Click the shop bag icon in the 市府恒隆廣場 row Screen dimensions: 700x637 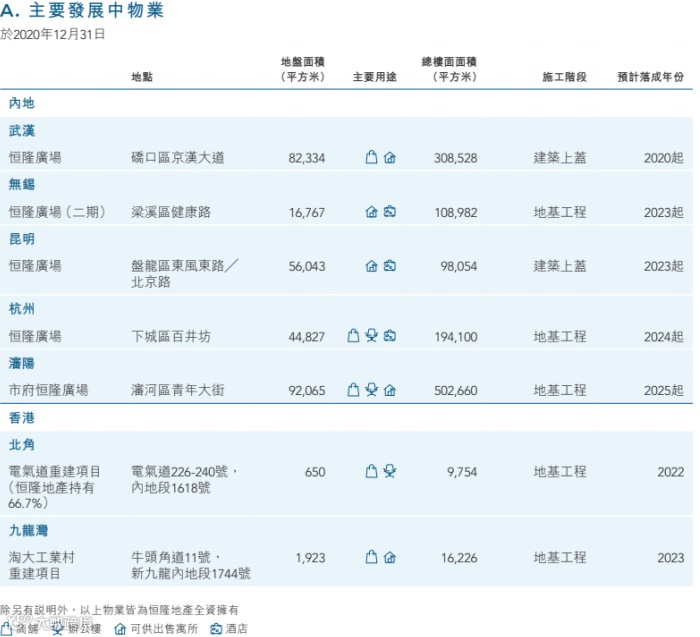353,390
